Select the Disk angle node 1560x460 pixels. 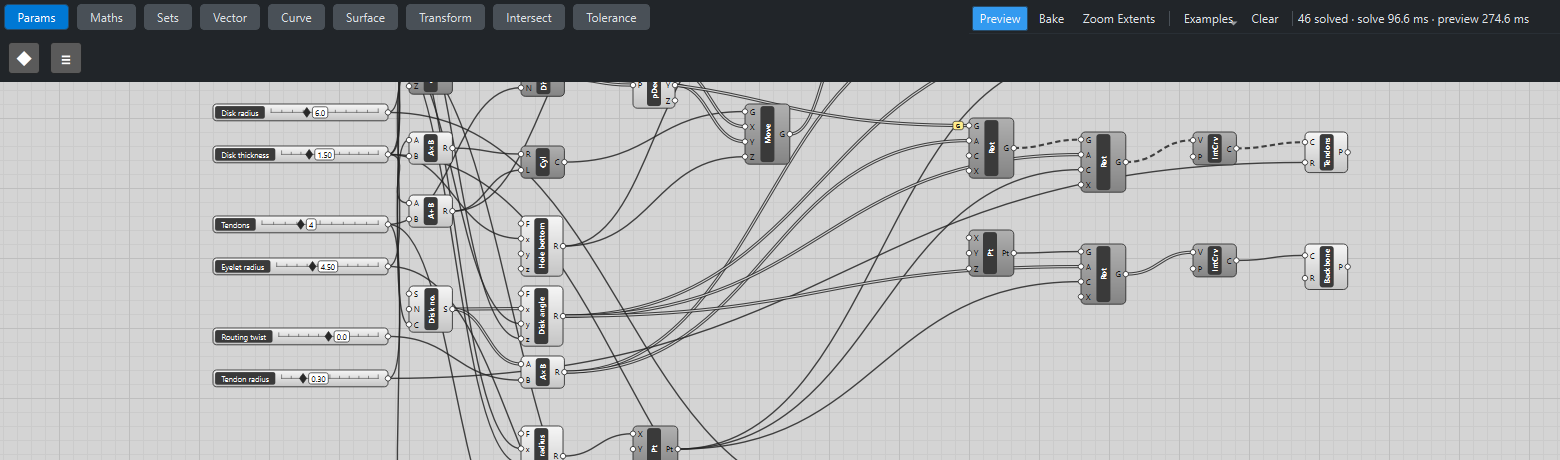pyautogui.click(x=542, y=316)
